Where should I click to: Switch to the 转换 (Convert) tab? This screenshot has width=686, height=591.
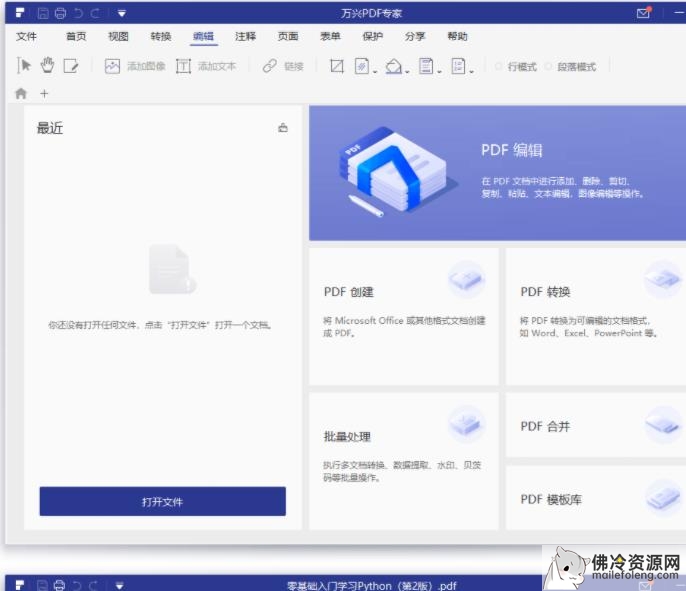pos(161,36)
